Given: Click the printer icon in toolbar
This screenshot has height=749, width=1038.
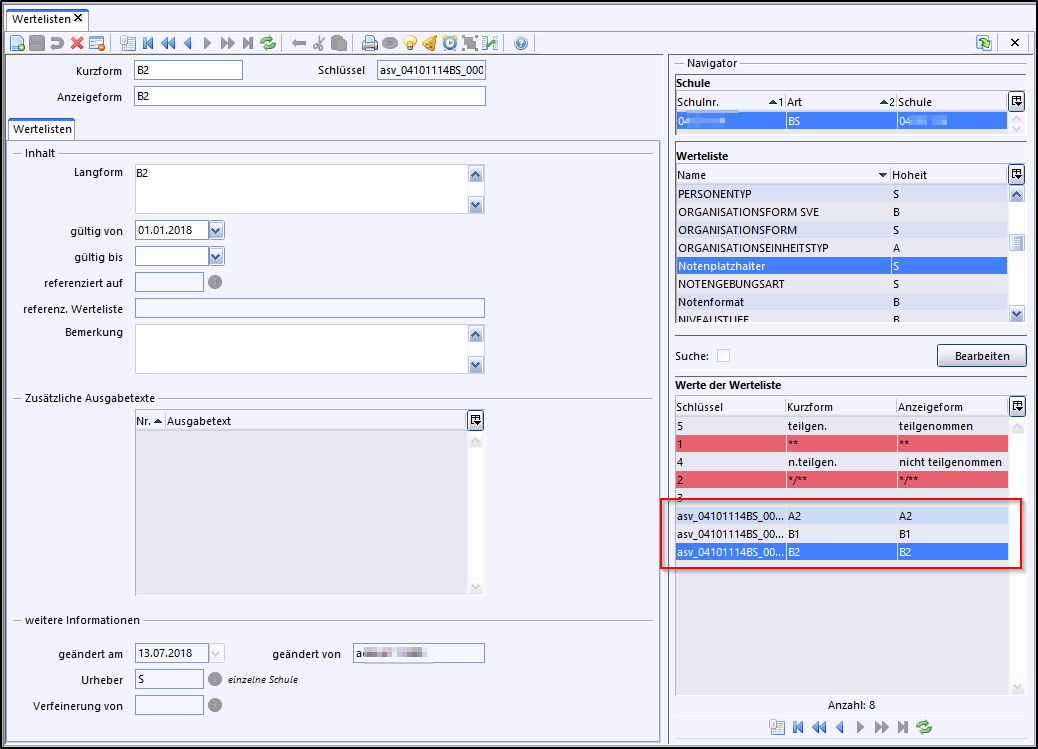Looking at the screenshot, I should tap(370, 43).
